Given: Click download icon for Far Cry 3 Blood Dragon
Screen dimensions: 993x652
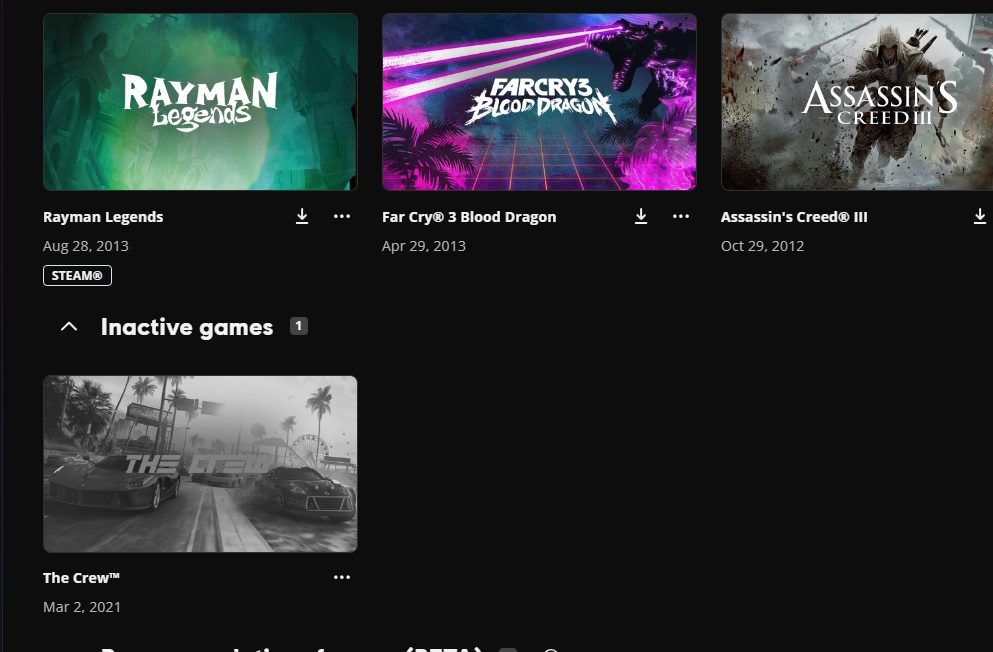Looking at the screenshot, I should click(641, 217).
